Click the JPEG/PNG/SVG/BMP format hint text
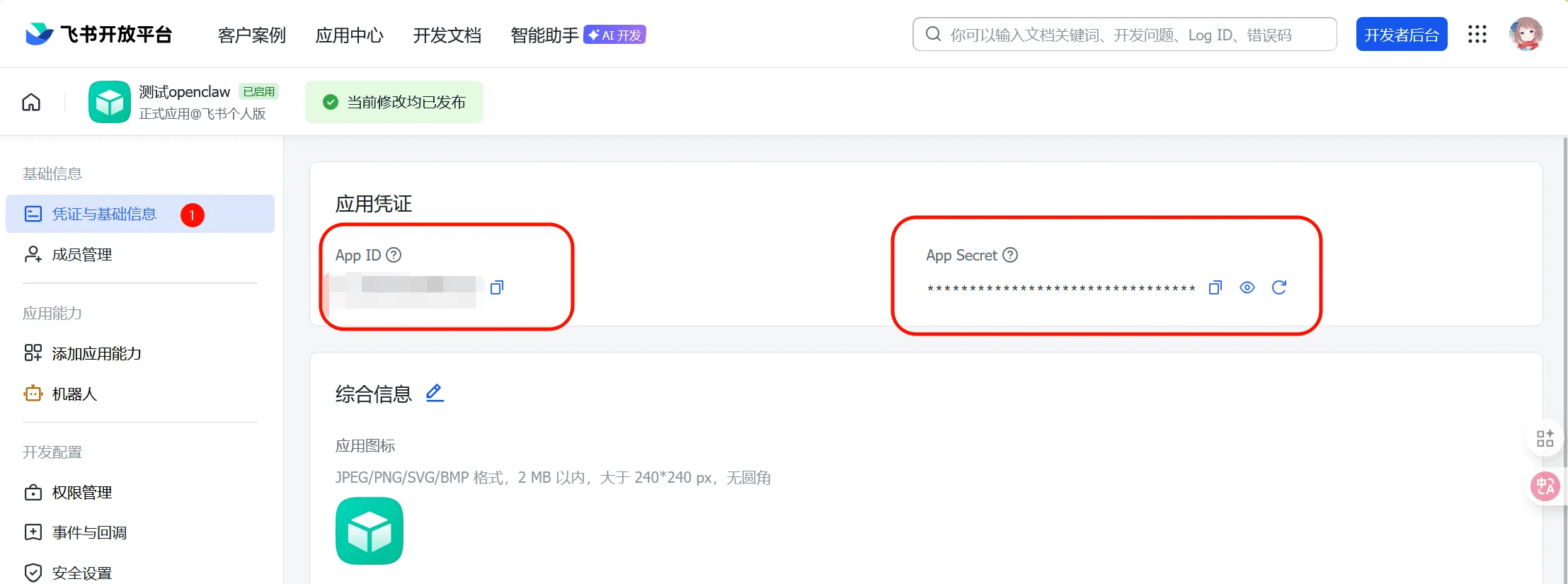1568x584 pixels. click(x=553, y=478)
